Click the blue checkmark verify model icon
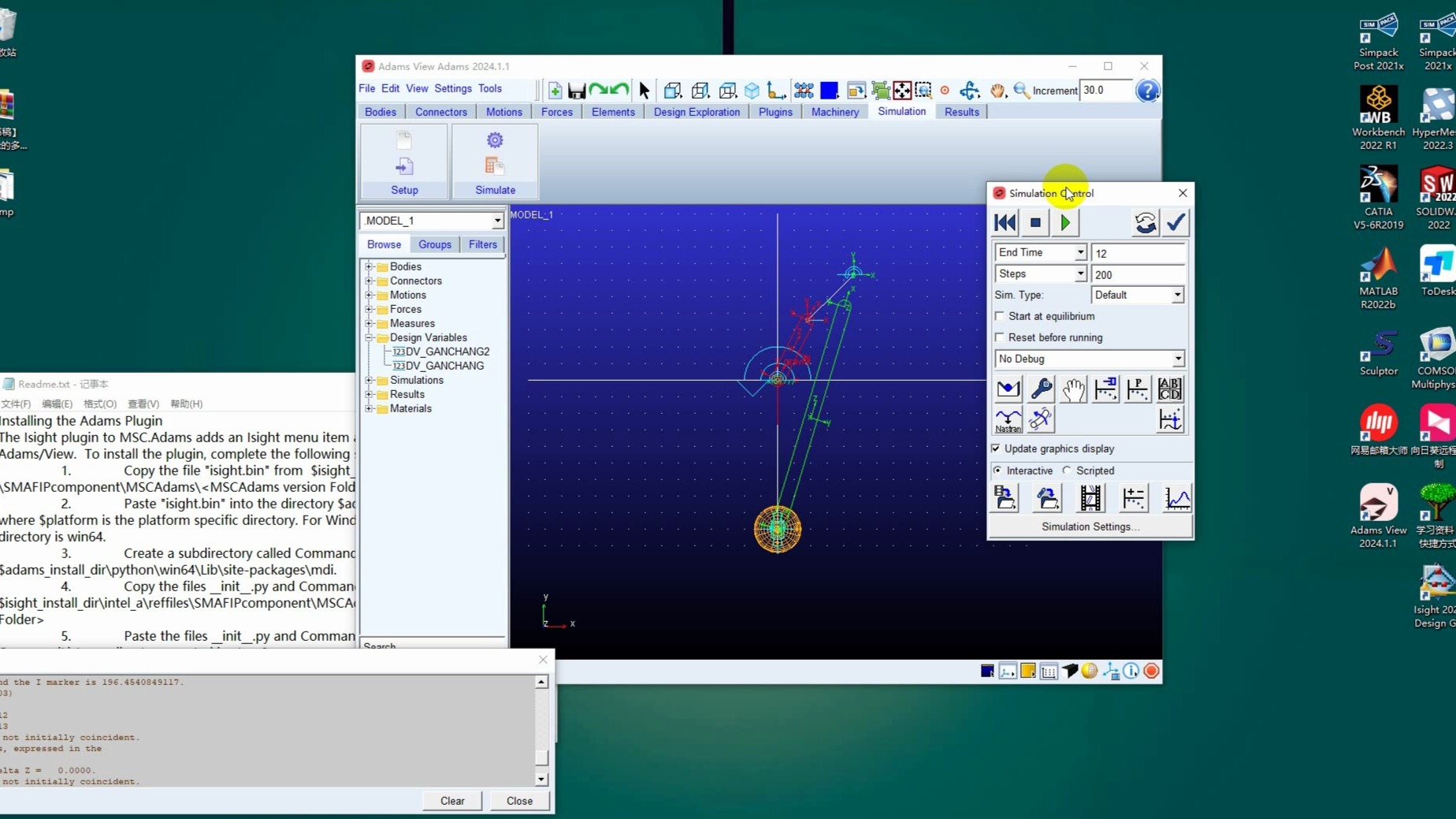Viewport: 1456px width, 819px height. [x=1176, y=223]
